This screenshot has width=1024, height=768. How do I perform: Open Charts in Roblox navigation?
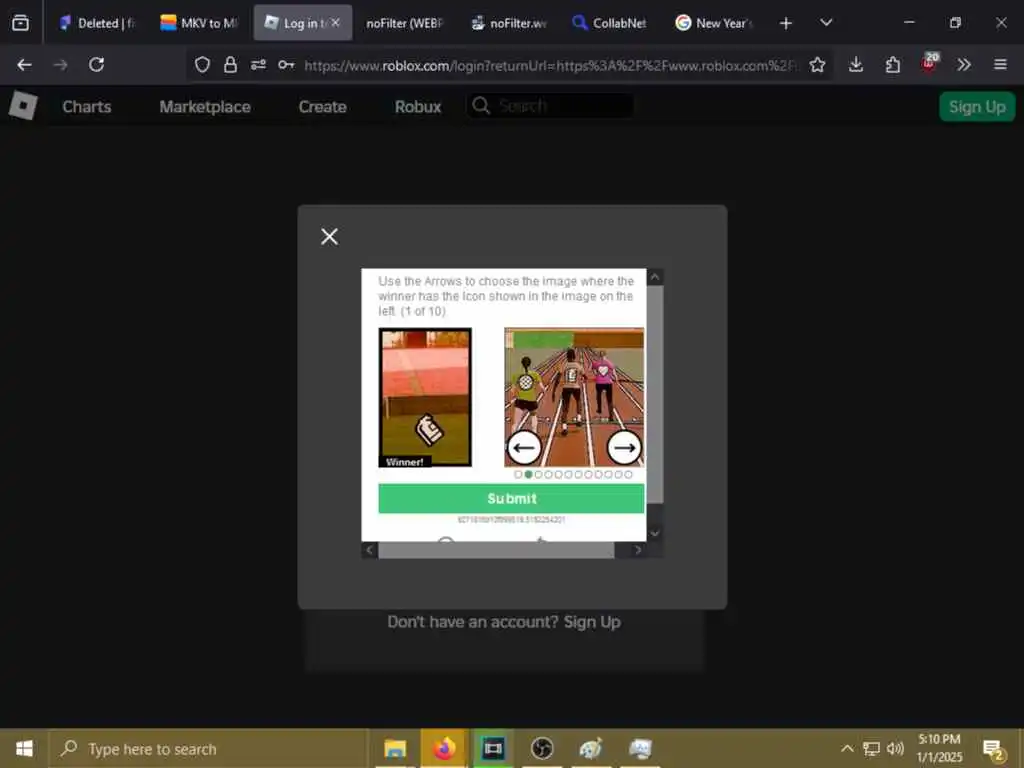click(x=87, y=106)
